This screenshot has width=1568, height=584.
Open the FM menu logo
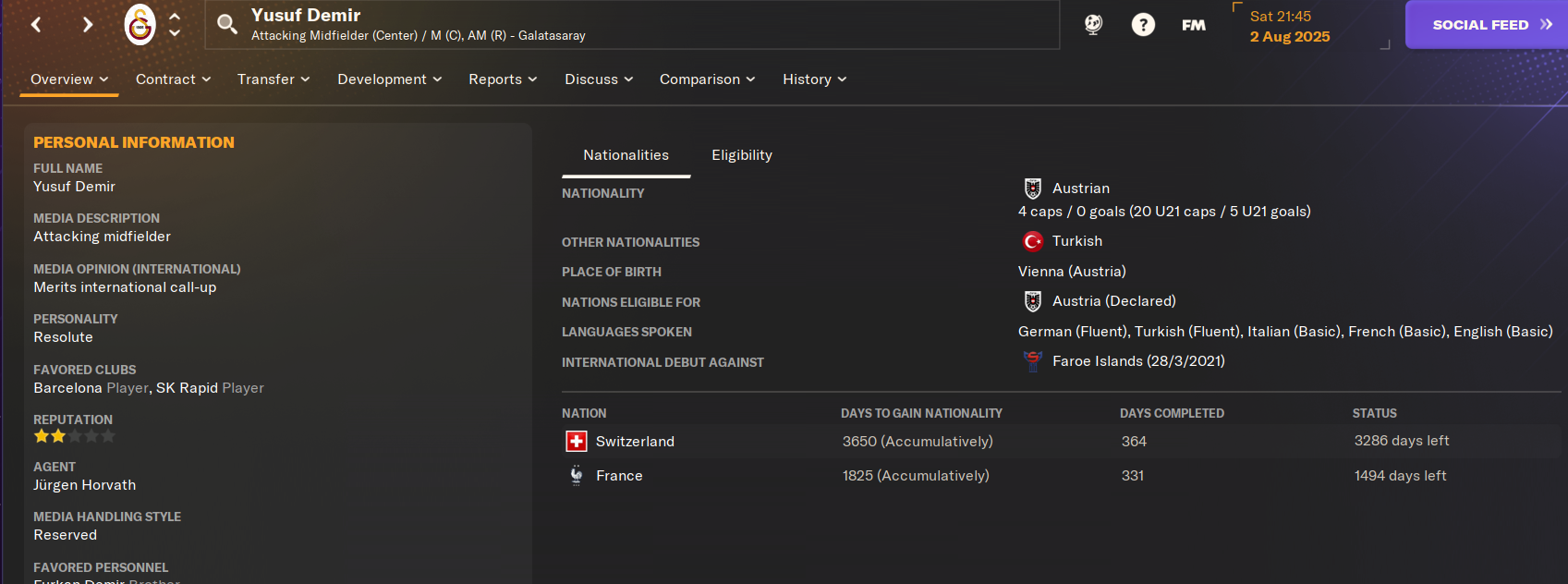point(1194,25)
